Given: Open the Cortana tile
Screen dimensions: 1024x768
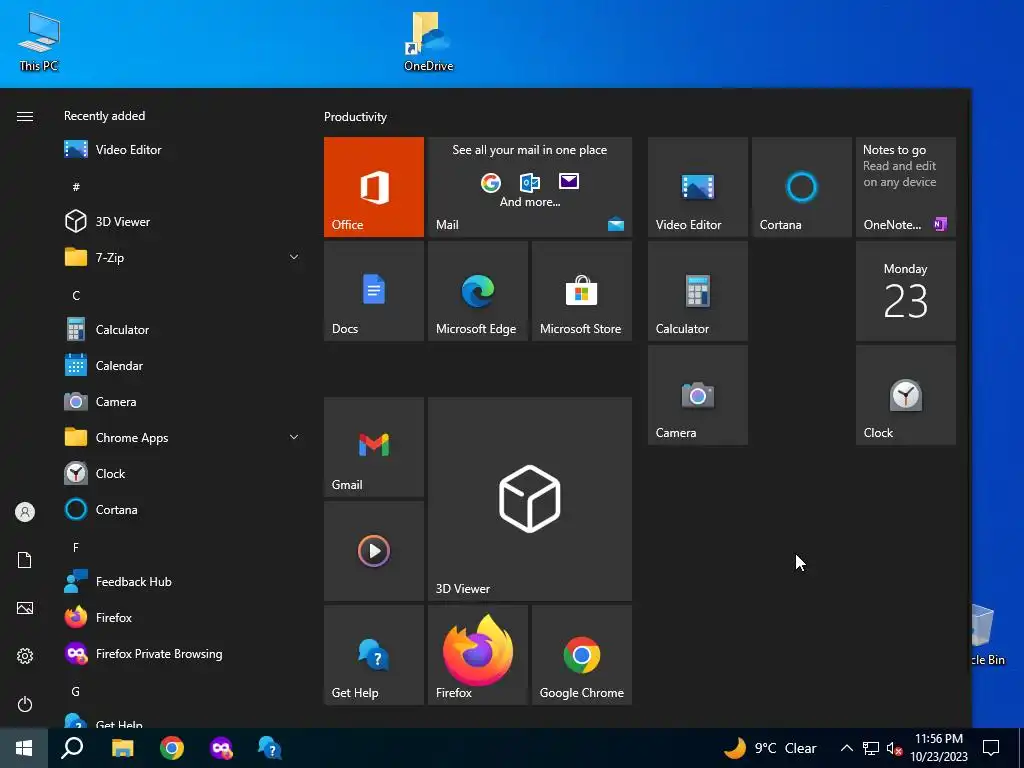Looking at the screenshot, I should point(801,187).
